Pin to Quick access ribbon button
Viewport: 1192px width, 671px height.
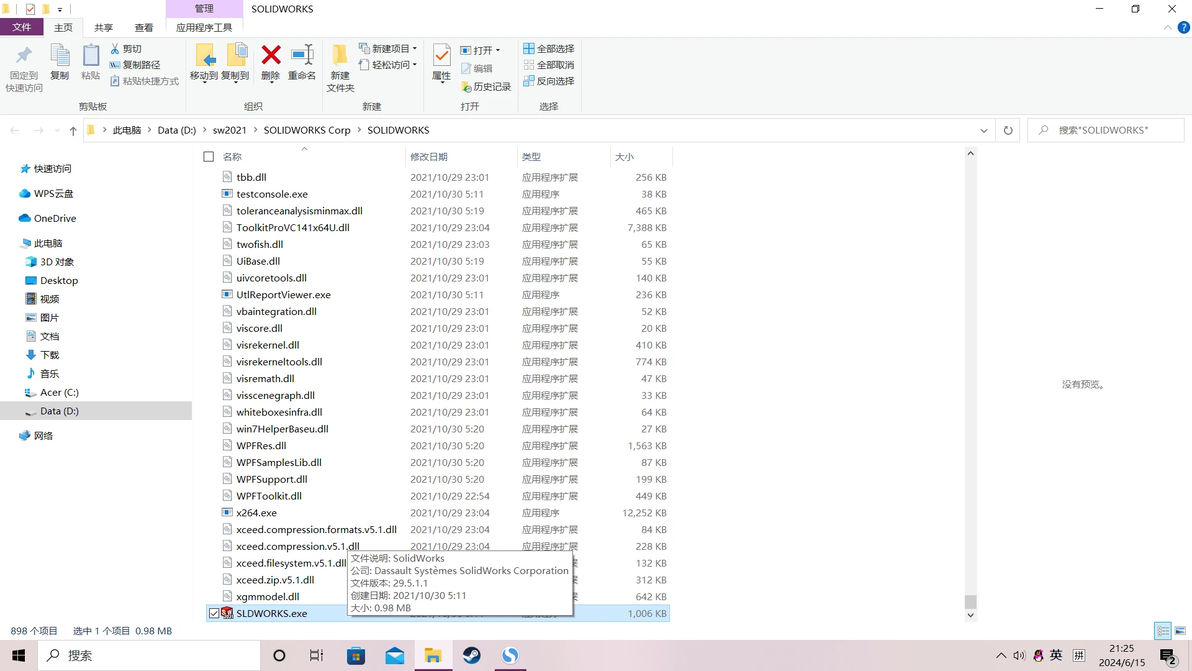point(24,68)
